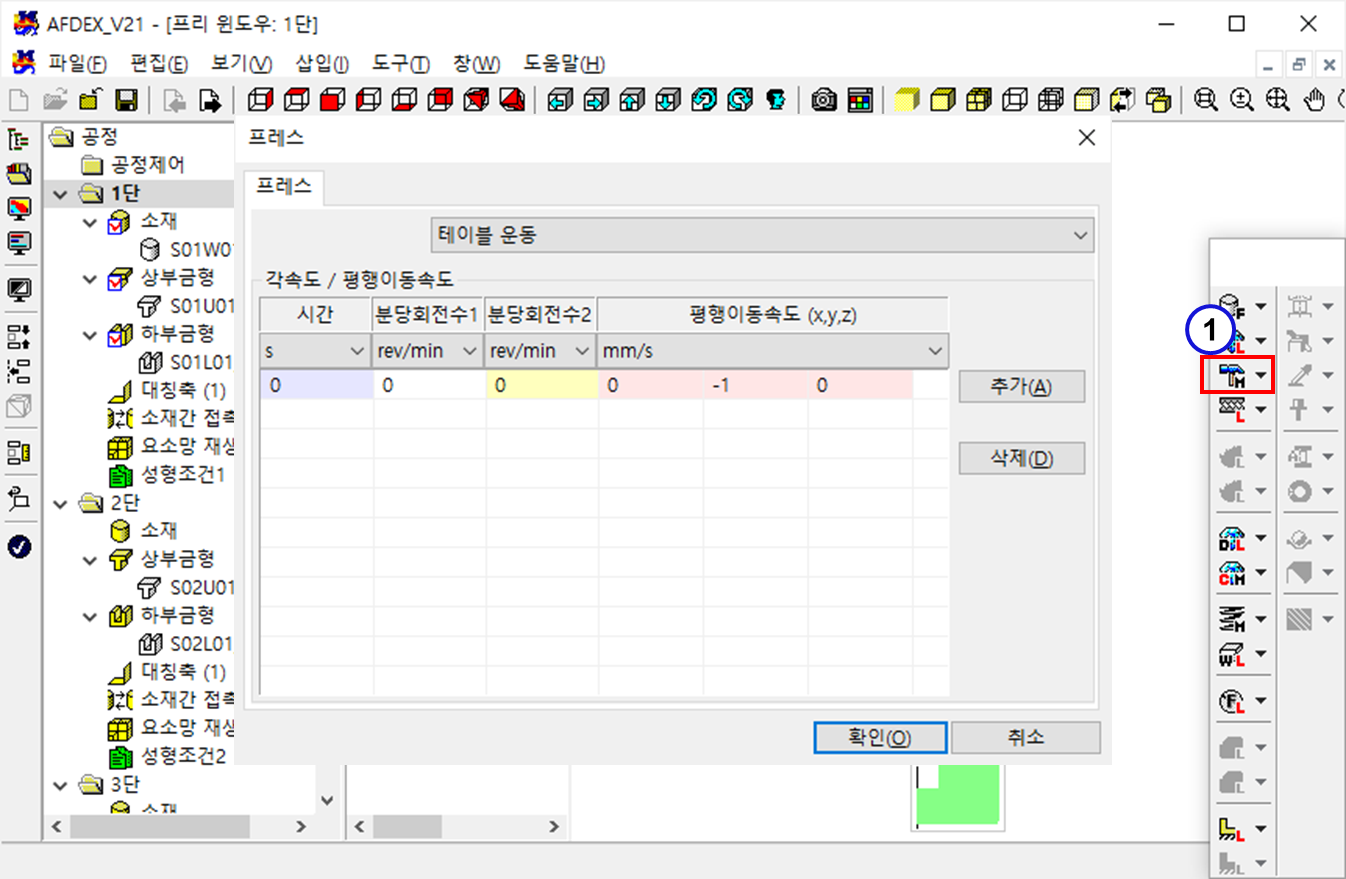Click the blue checkmark sidebar icon
This screenshot has width=1346, height=879.
pyautogui.click(x=19, y=546)
